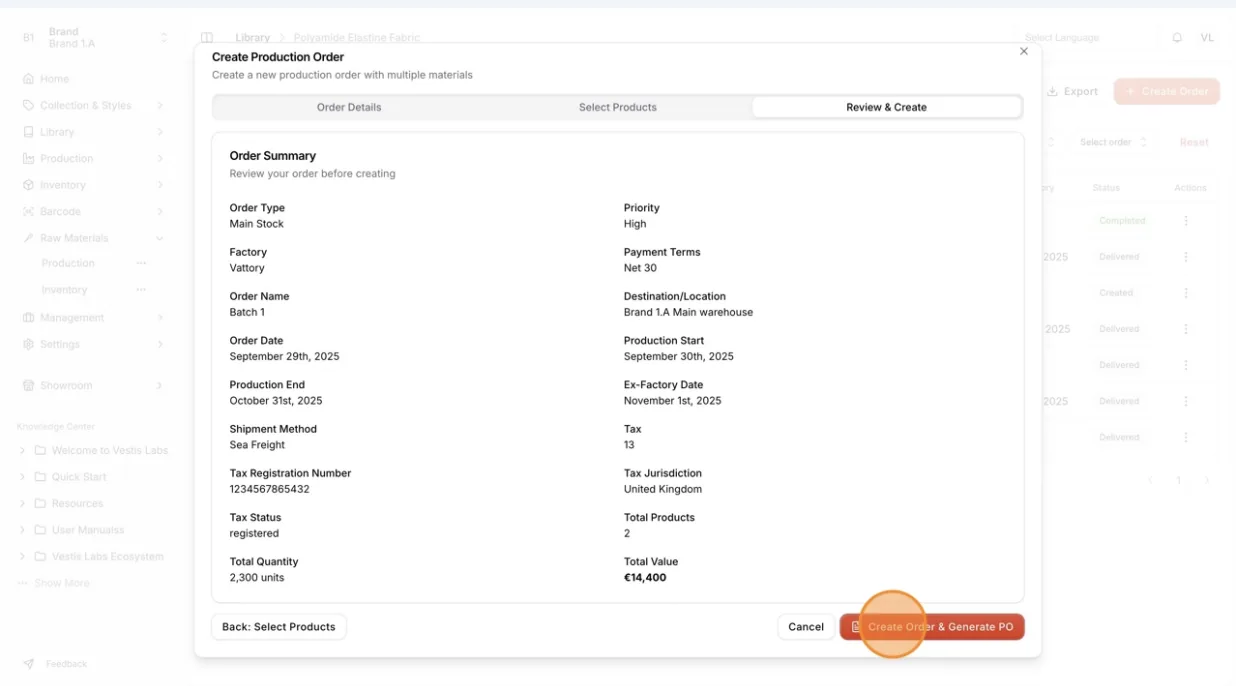Open the VL user avatar menu
The image size is (1236, 686).
click(1207, 37)
